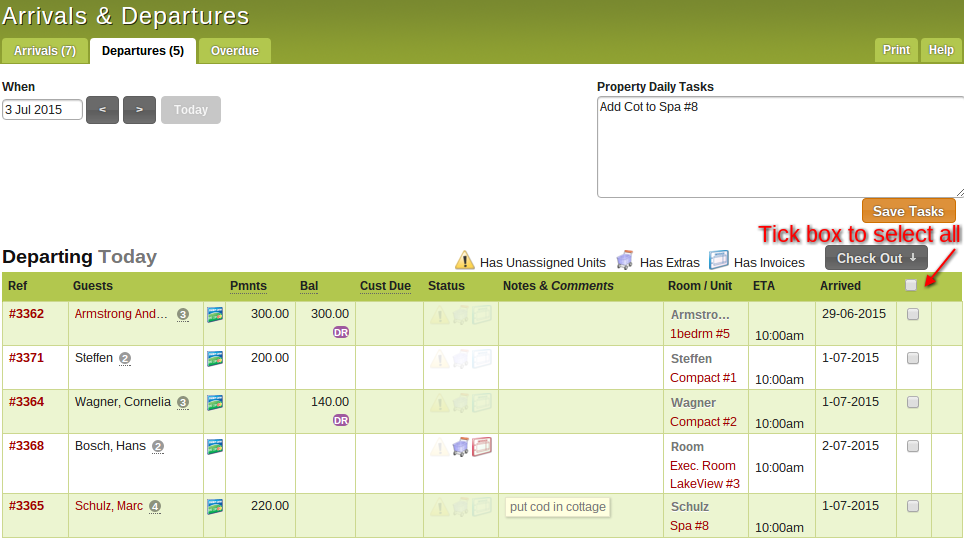Go to the next day with the > button
964x538 pixels.
coord(139,110)
